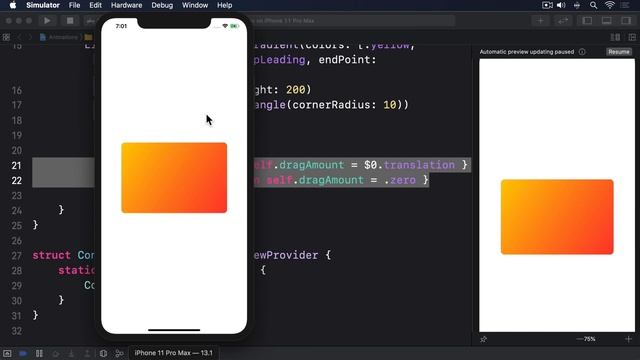This screenshot has width=640, height=360.
Task: Open the File menu
Action: tap(74, 5)
